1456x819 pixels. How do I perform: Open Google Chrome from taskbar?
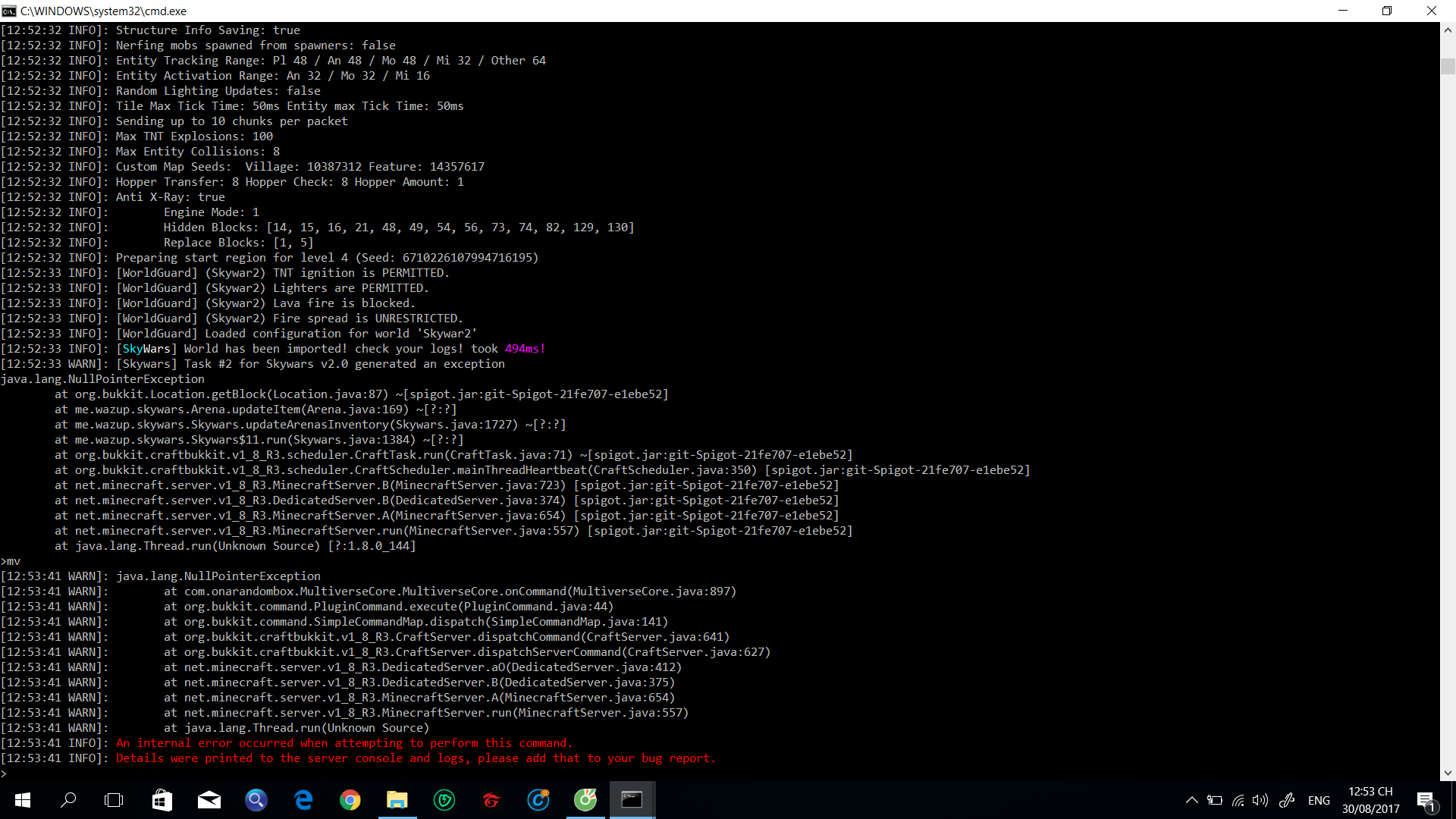(x=350, y=800)
